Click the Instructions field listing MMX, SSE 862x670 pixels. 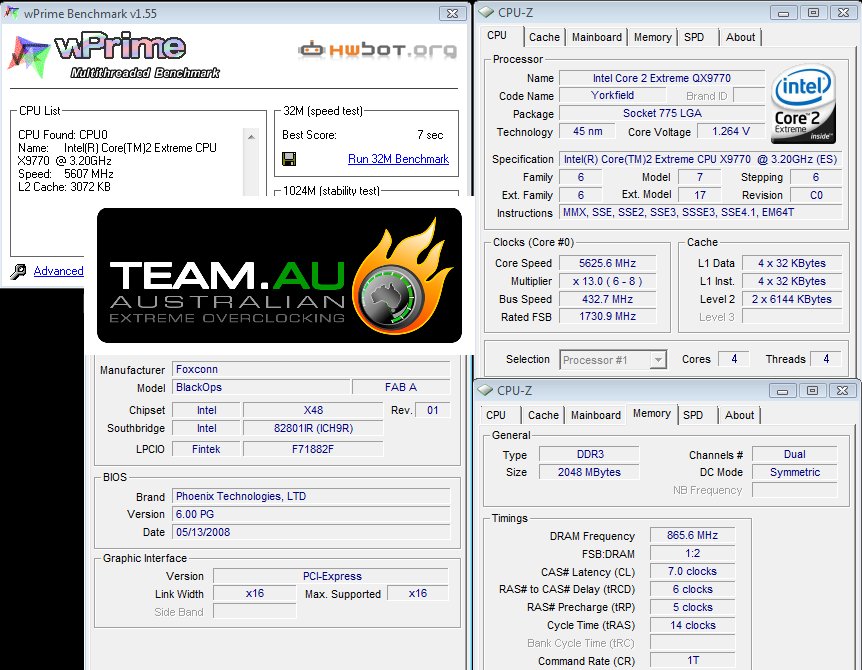700,212
